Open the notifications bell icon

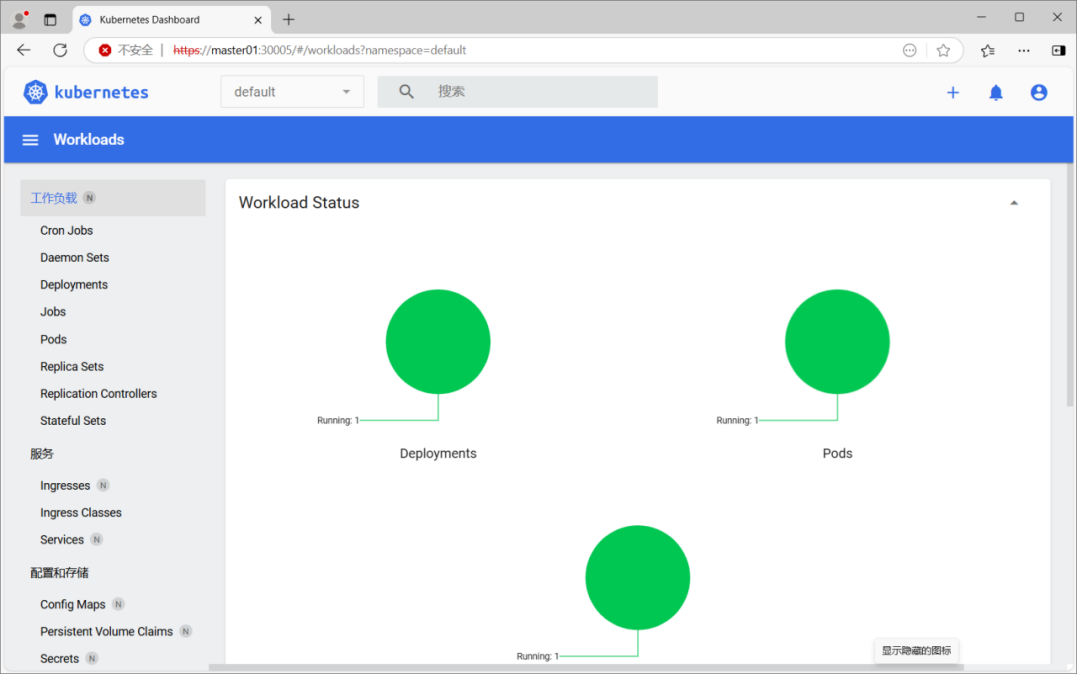(996, 92)
